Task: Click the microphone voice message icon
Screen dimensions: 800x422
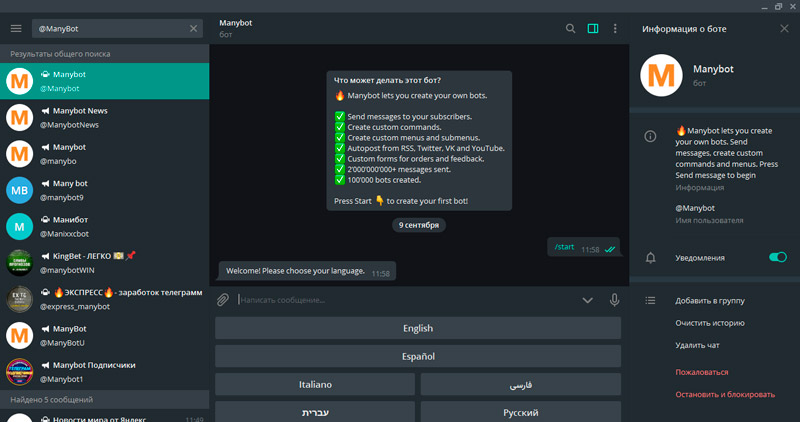Action: point(614,299)
